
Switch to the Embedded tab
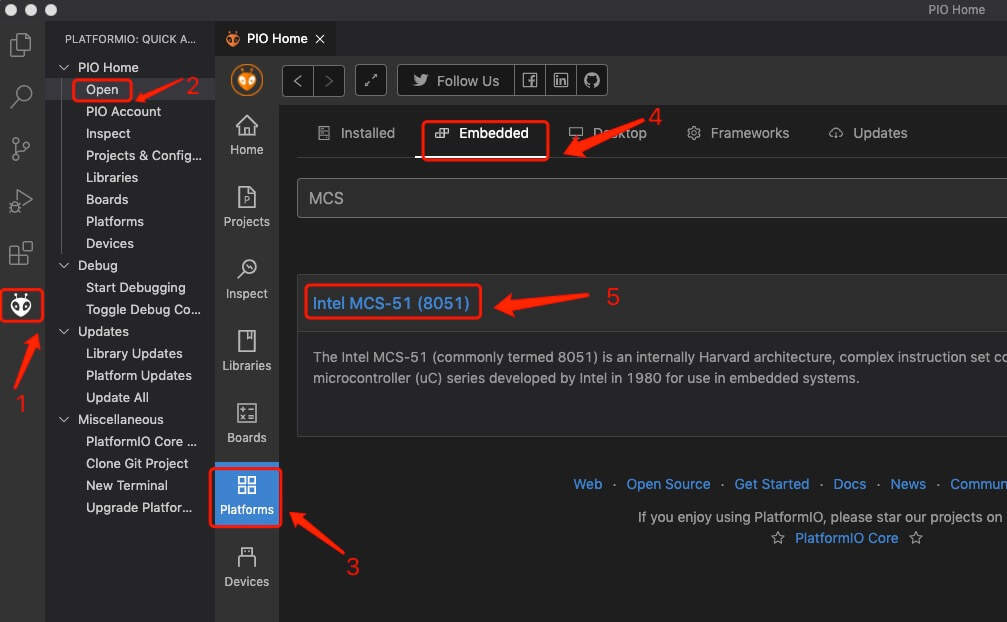click(x=484, y=133)
